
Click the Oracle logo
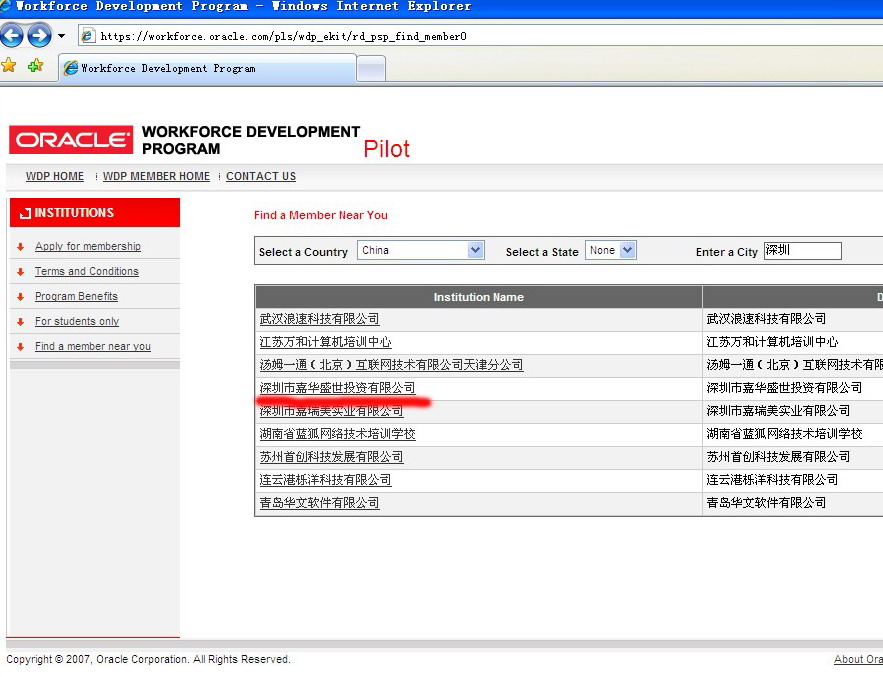click(71, 140)
